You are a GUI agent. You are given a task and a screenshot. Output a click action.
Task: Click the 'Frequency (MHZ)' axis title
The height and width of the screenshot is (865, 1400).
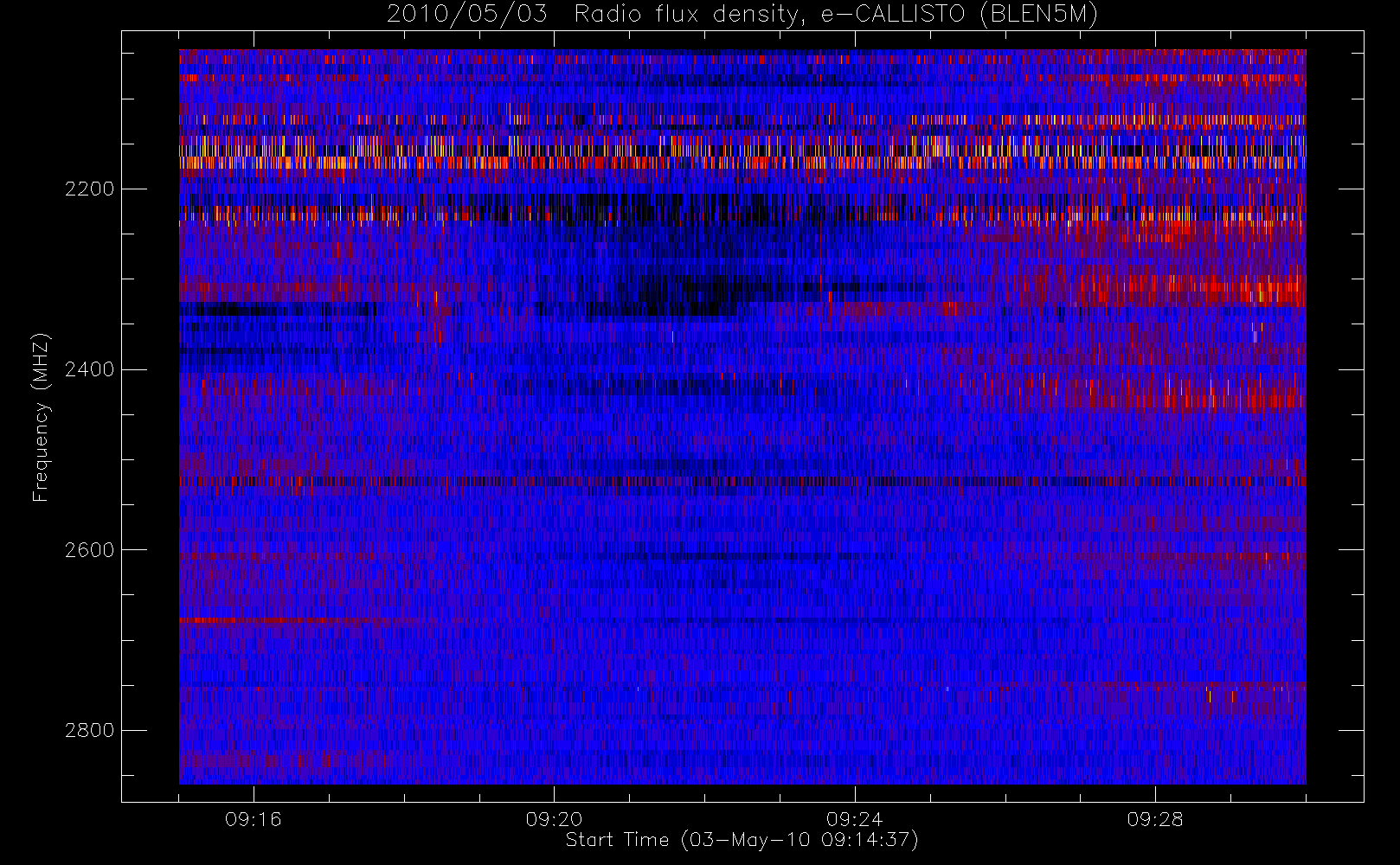click(41, 417)
